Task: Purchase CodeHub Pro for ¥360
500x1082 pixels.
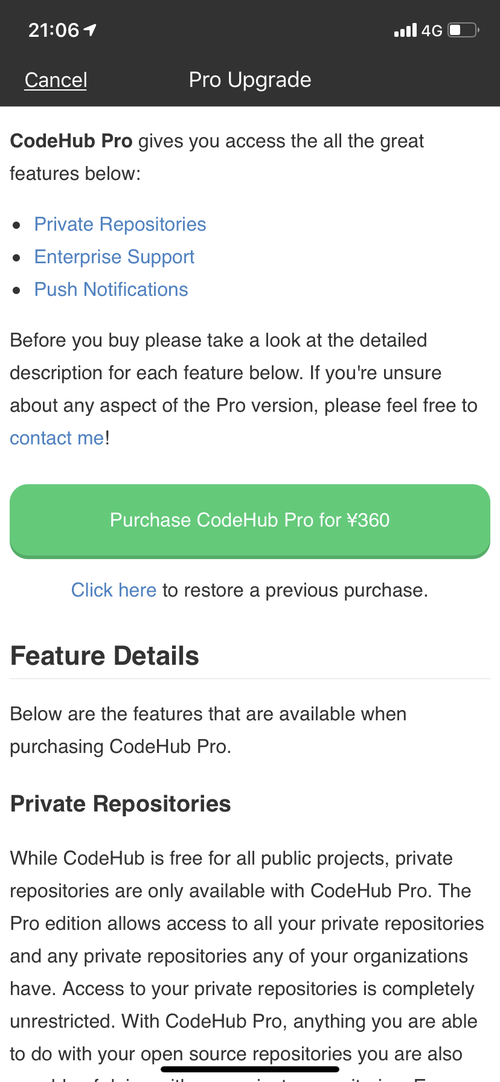Action: [x=250, y=520]
